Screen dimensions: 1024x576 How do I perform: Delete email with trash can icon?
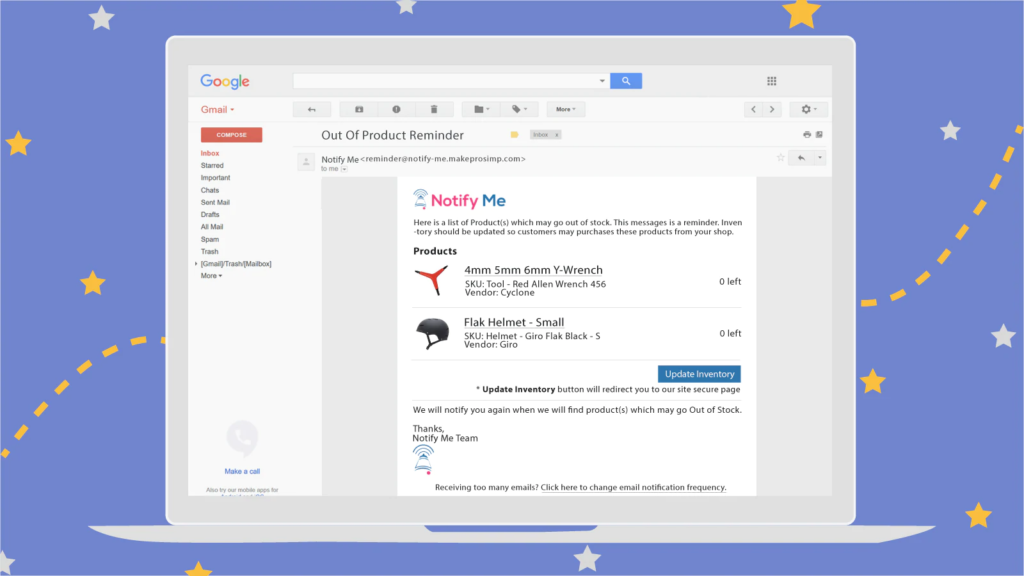tap(434, 110)
